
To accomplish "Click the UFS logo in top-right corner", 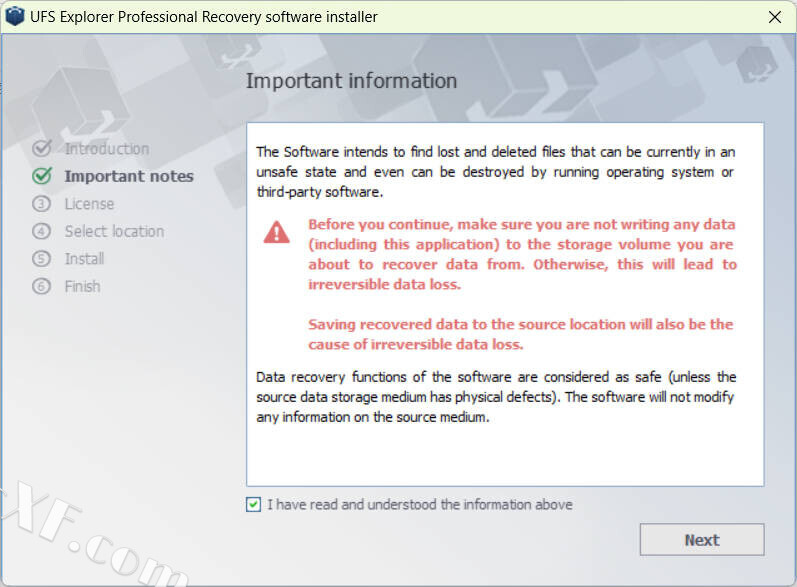I will coord(757,64).
